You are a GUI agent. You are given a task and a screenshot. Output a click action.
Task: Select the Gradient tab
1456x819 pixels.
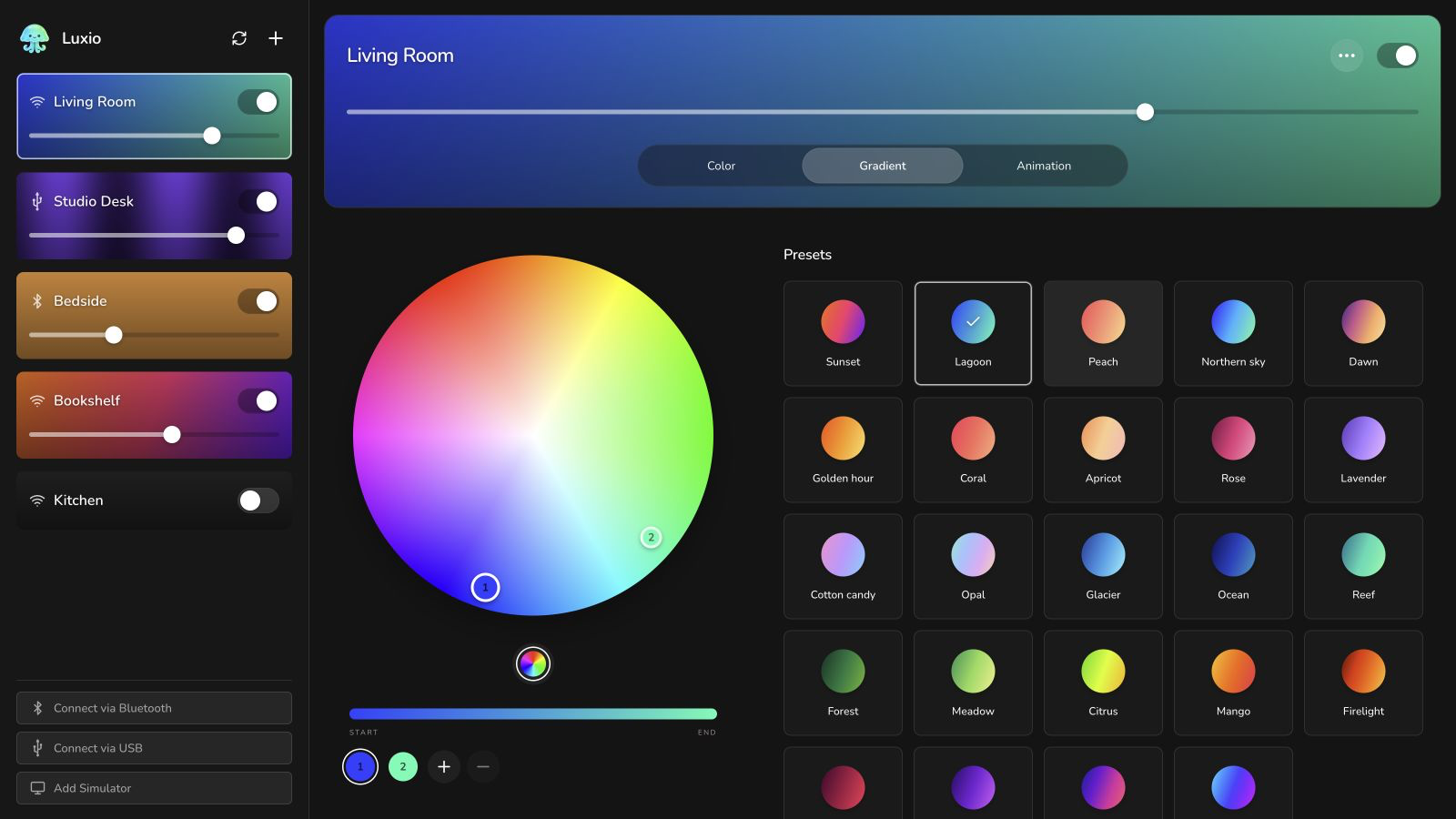[883, 166]
